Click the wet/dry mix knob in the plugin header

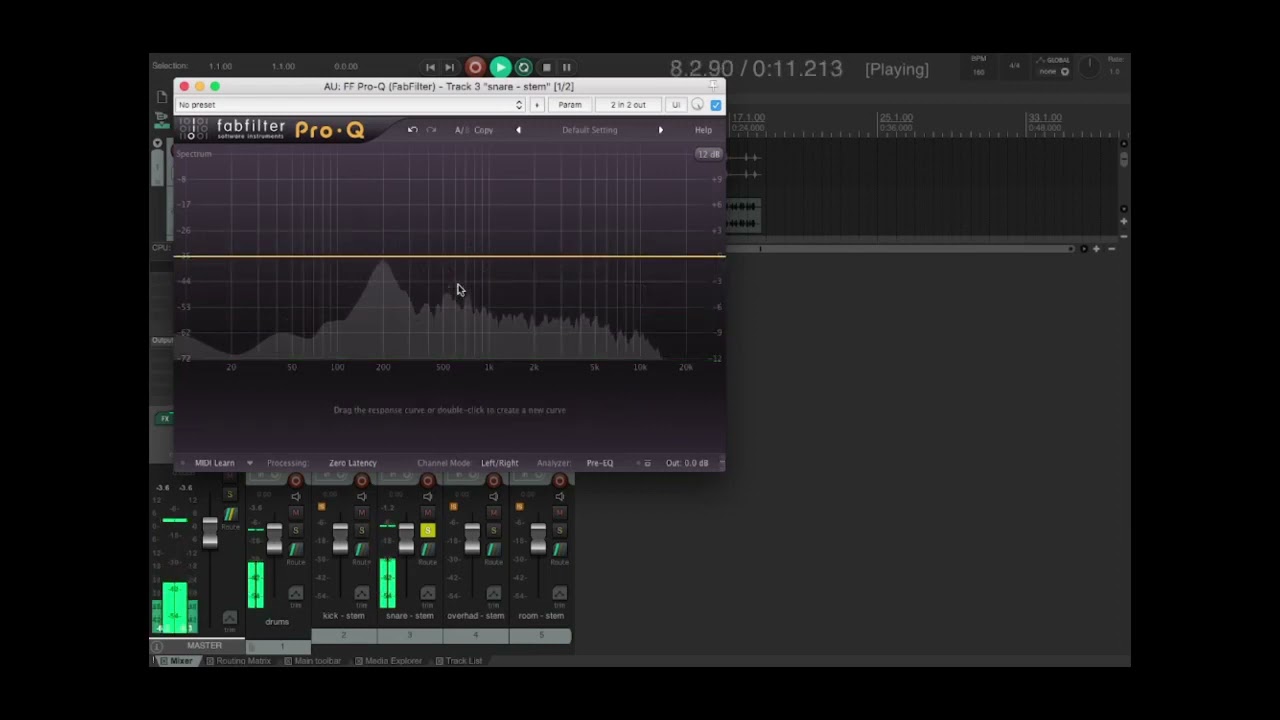coord(698,105)
